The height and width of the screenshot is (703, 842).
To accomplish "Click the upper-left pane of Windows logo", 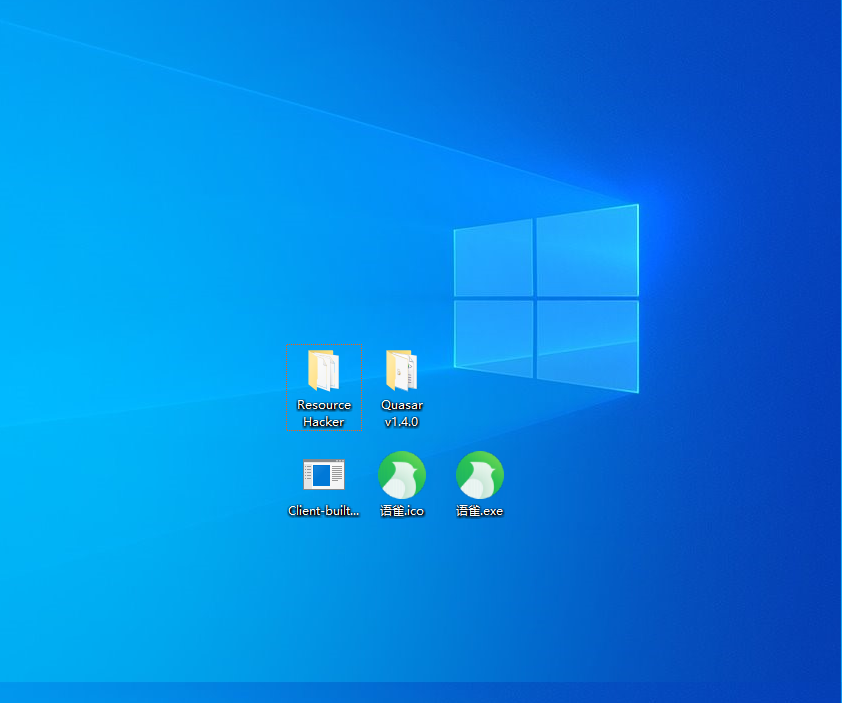I will (x=494, y=260).
